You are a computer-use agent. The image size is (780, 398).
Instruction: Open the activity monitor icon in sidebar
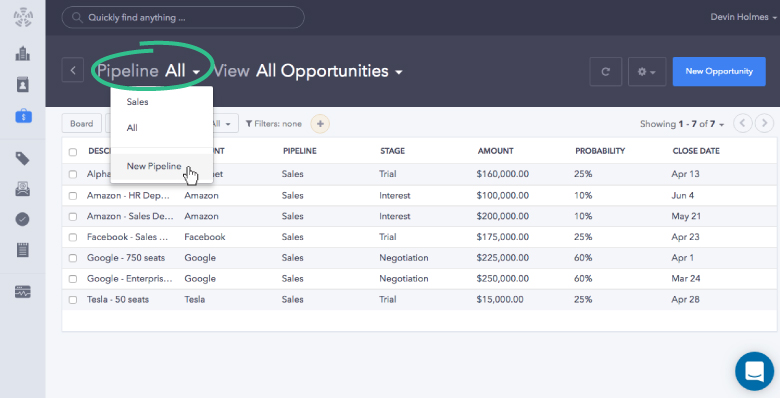pos(22,292)
